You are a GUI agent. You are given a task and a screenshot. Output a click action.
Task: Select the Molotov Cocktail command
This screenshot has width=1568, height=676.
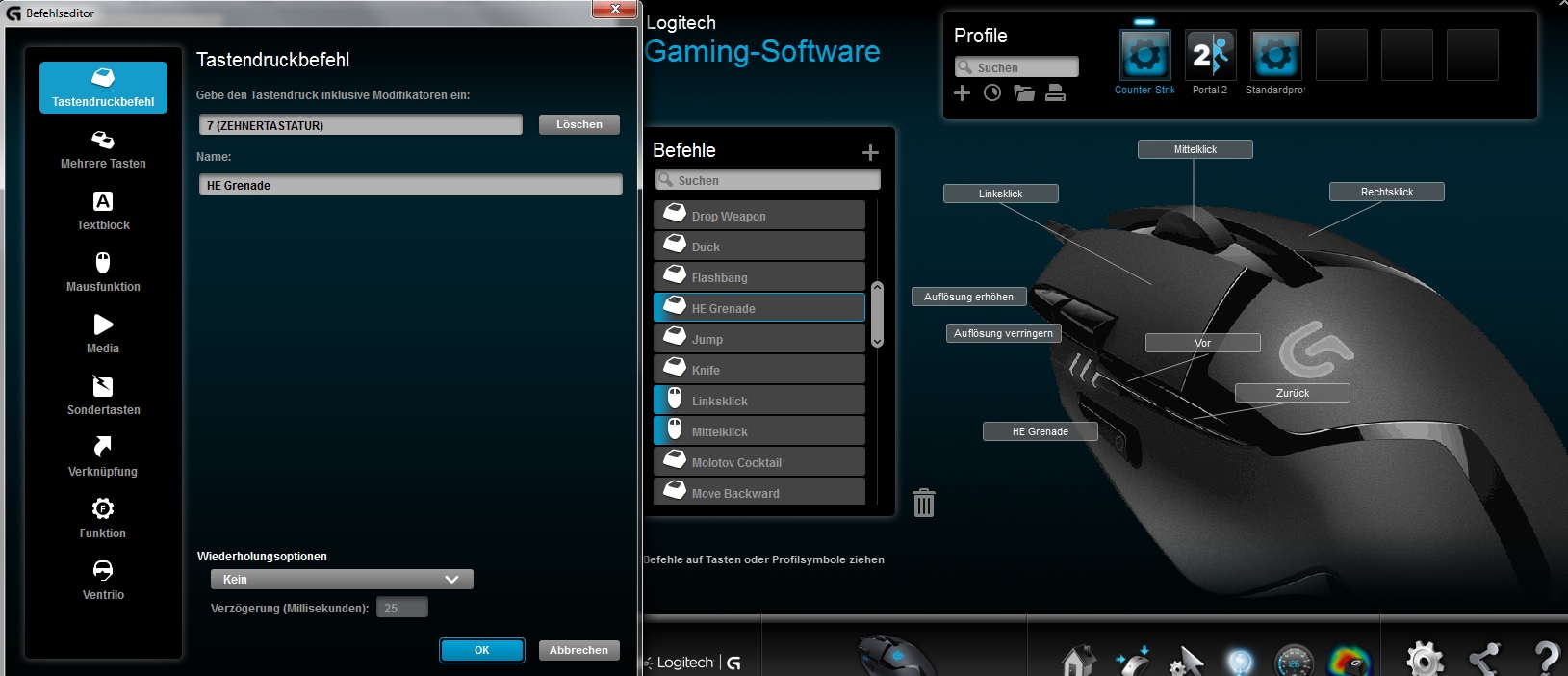759,461
